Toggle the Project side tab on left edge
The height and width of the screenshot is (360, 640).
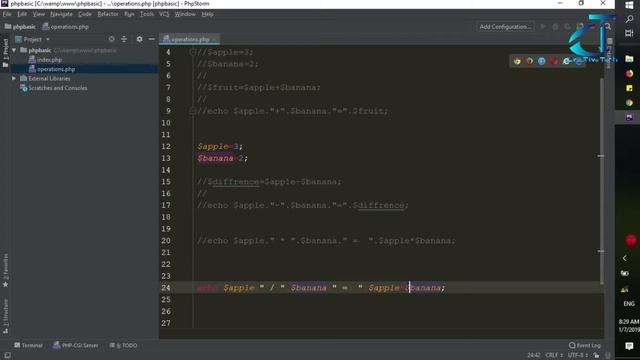pyautogui.click(x=5, y=53)
